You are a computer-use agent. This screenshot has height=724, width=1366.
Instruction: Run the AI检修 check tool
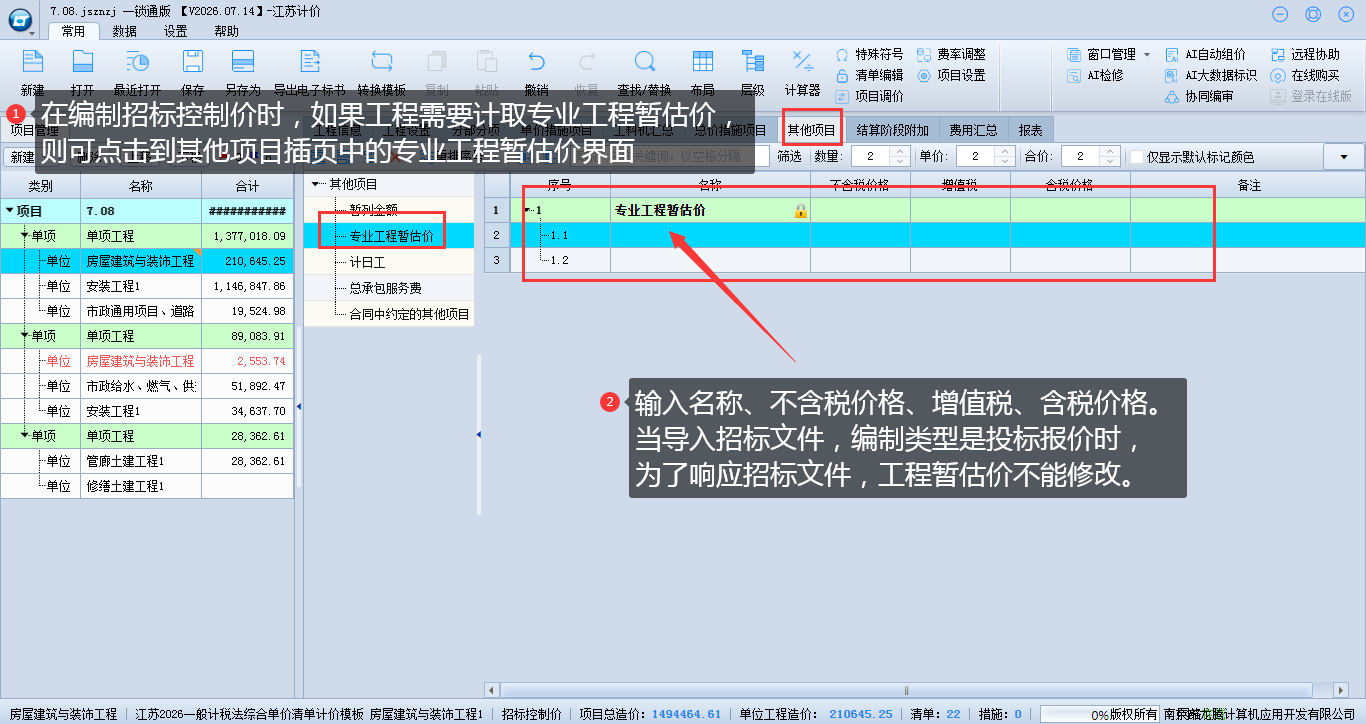(1095, 75)
